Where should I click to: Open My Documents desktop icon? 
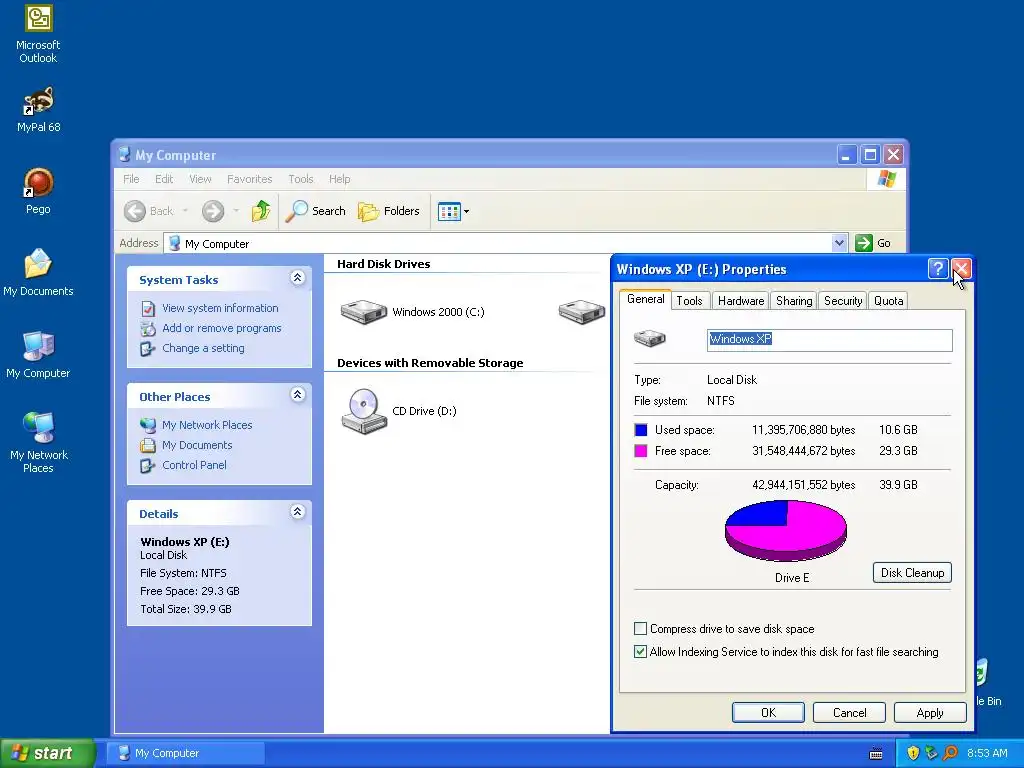point(38,273)
